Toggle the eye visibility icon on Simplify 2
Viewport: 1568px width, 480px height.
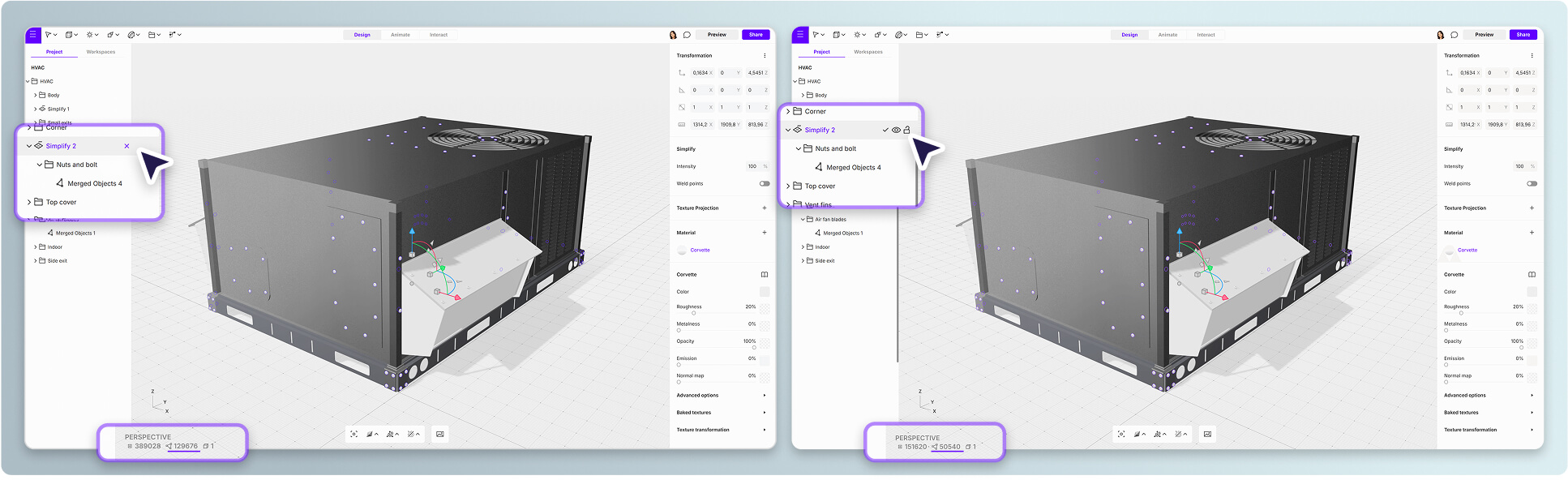tap(896, 130)
